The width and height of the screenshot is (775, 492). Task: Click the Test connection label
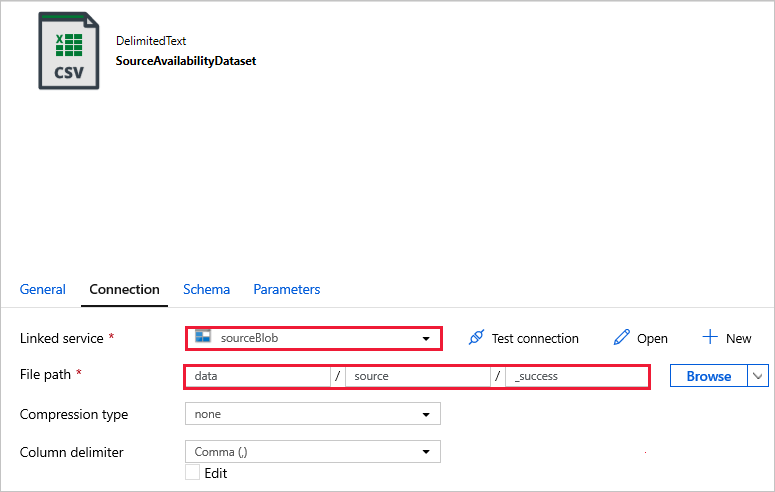pos(535,338)
